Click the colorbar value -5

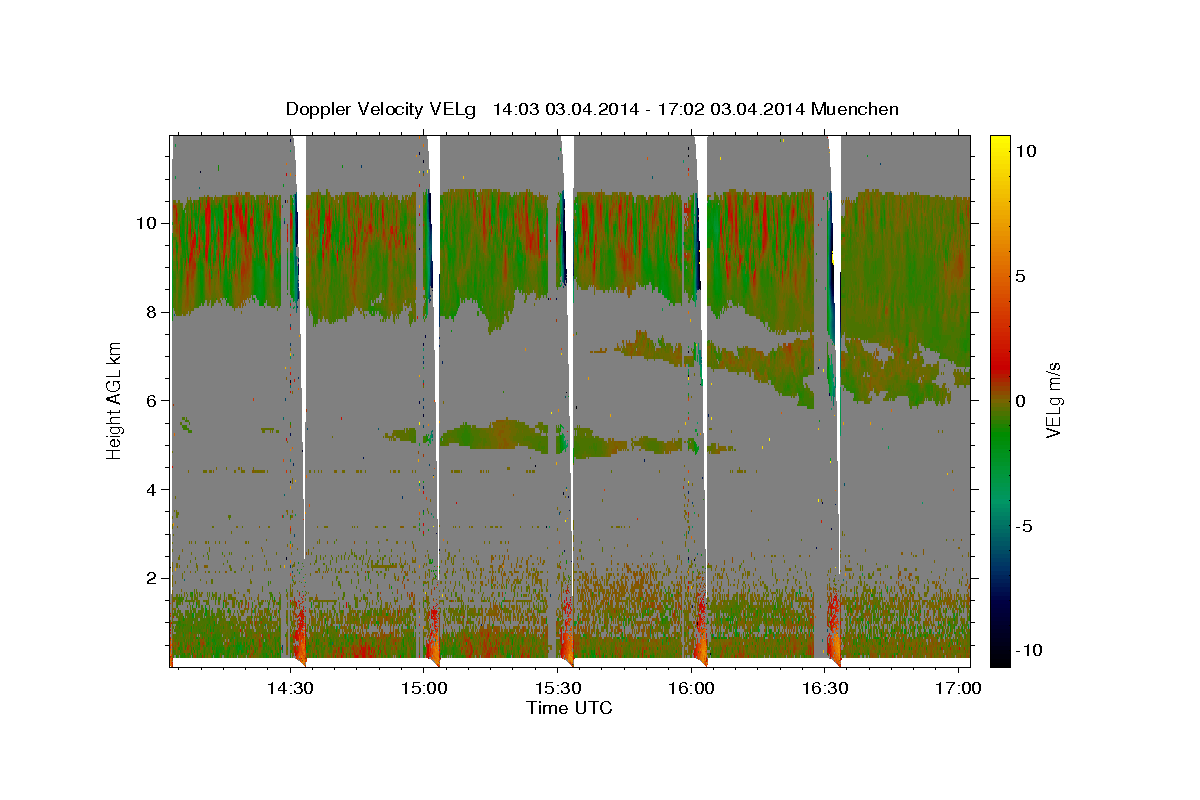click(1025, 526)
